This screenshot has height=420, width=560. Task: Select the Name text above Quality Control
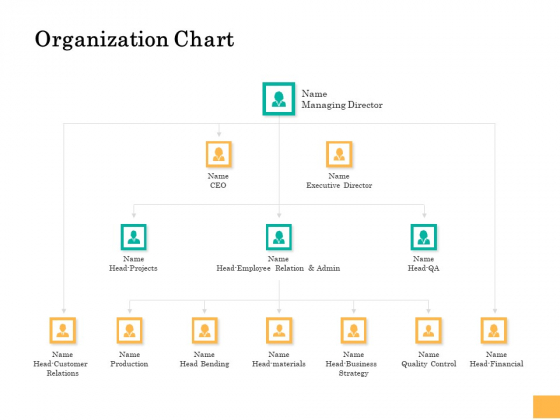429,355
